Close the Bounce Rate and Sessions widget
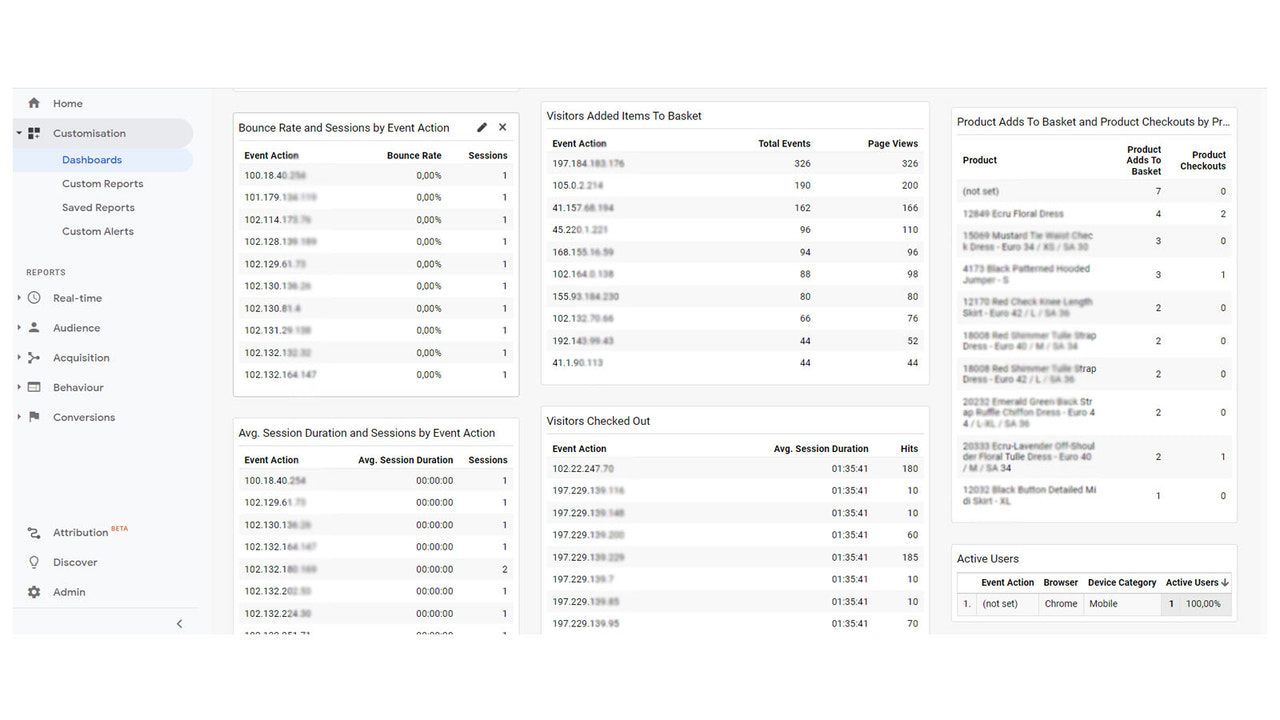Screen dimensions: 1280x720 click(502, 127)
